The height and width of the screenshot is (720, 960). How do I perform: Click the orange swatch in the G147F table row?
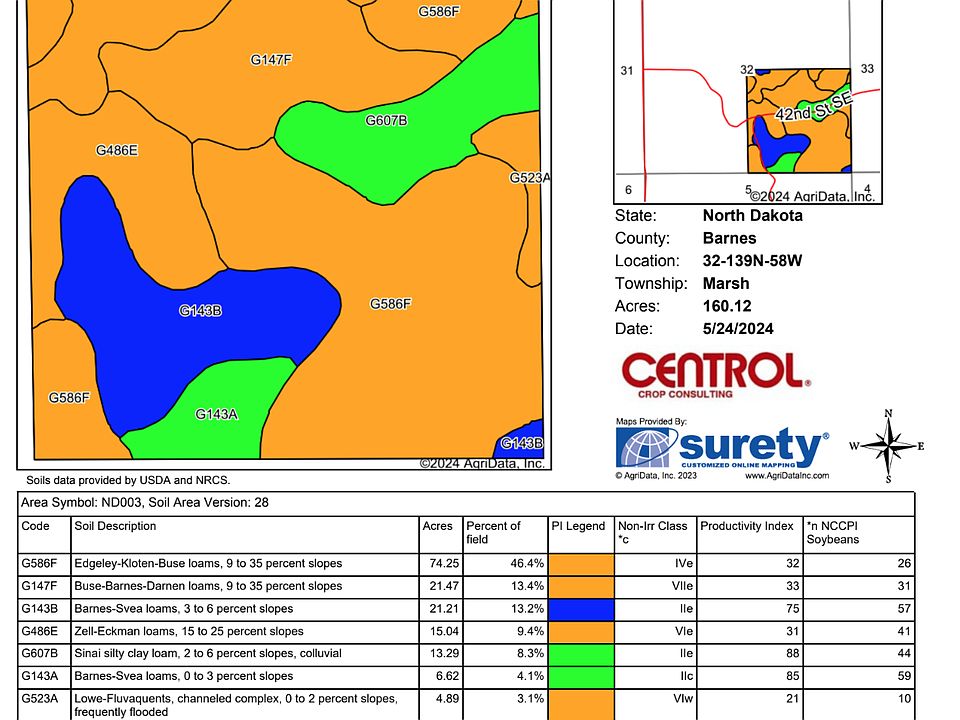(x=580, y=586)
